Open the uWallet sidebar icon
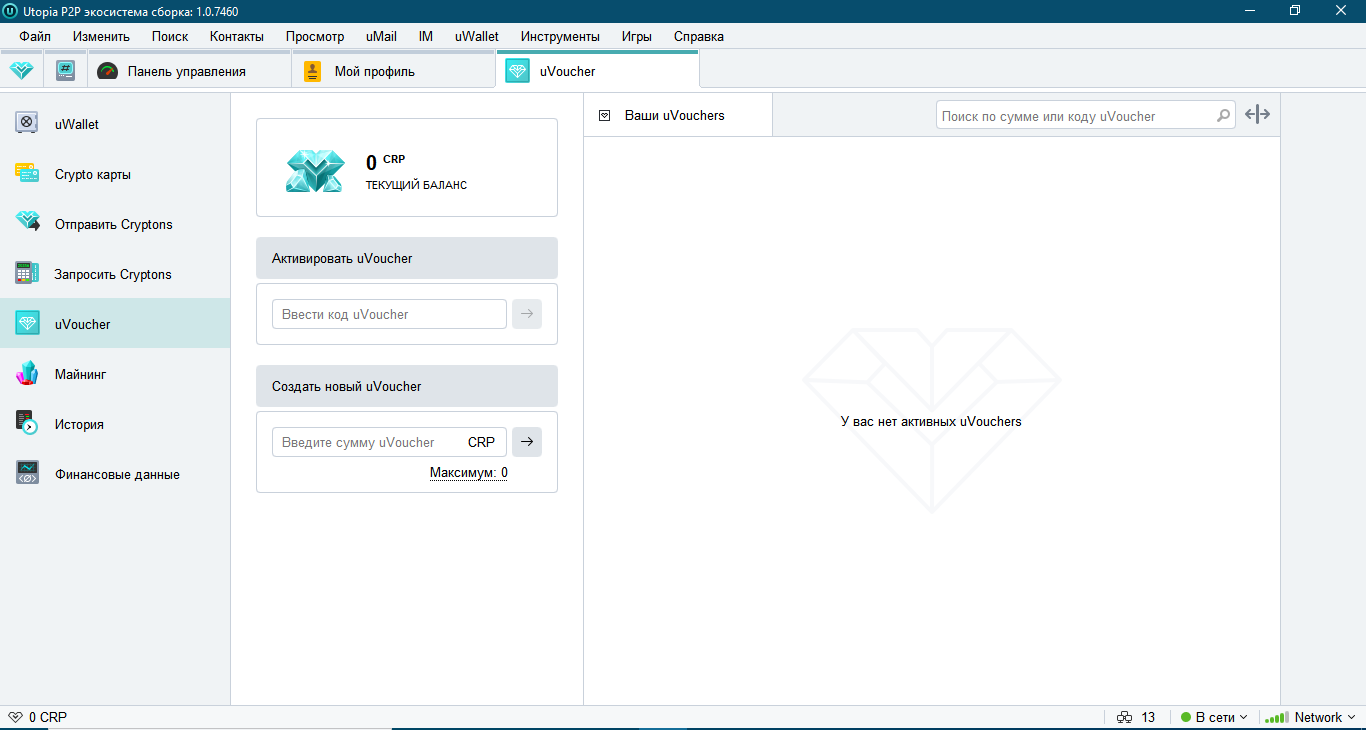Image resolution: width=1366 pixels, height=730 pixels. 27,123
